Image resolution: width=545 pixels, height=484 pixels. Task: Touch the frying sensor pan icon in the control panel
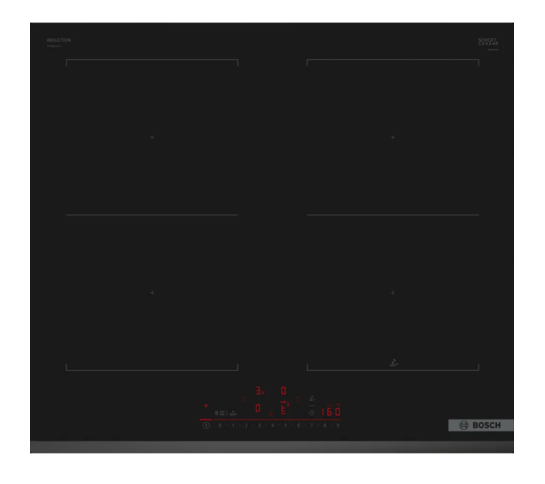(x=312, y=398)
